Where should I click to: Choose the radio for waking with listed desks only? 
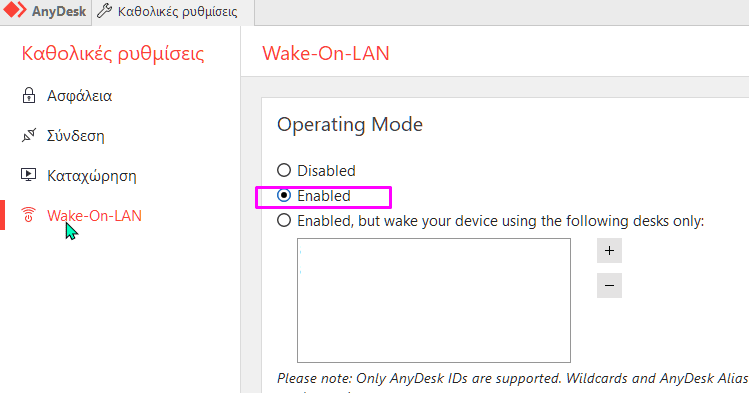click(284, 221)
